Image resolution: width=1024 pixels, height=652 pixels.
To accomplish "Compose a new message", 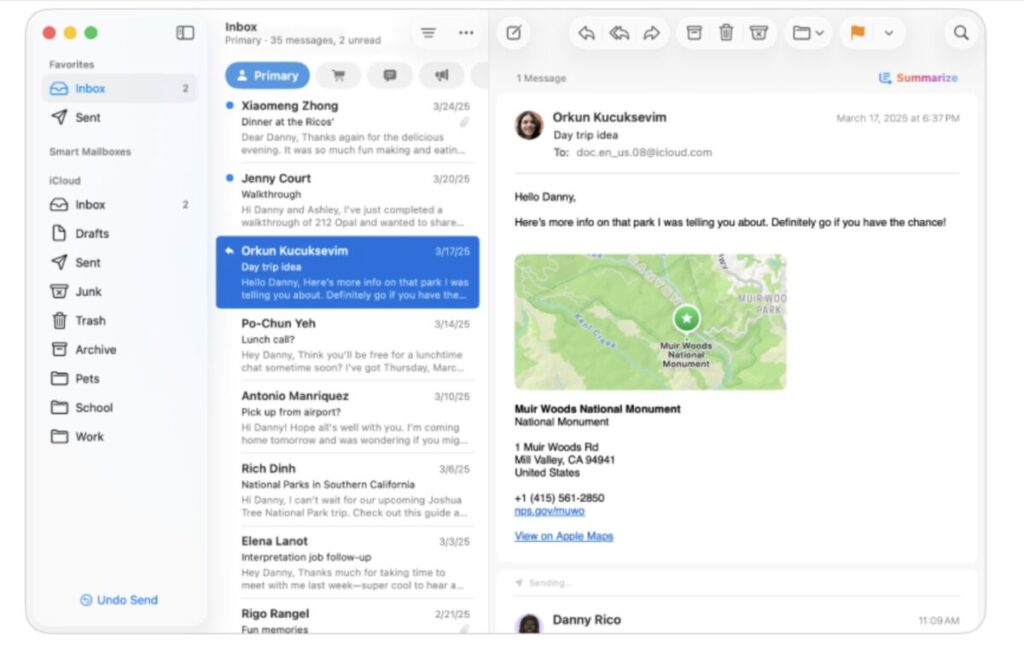I will pos(514,33).
